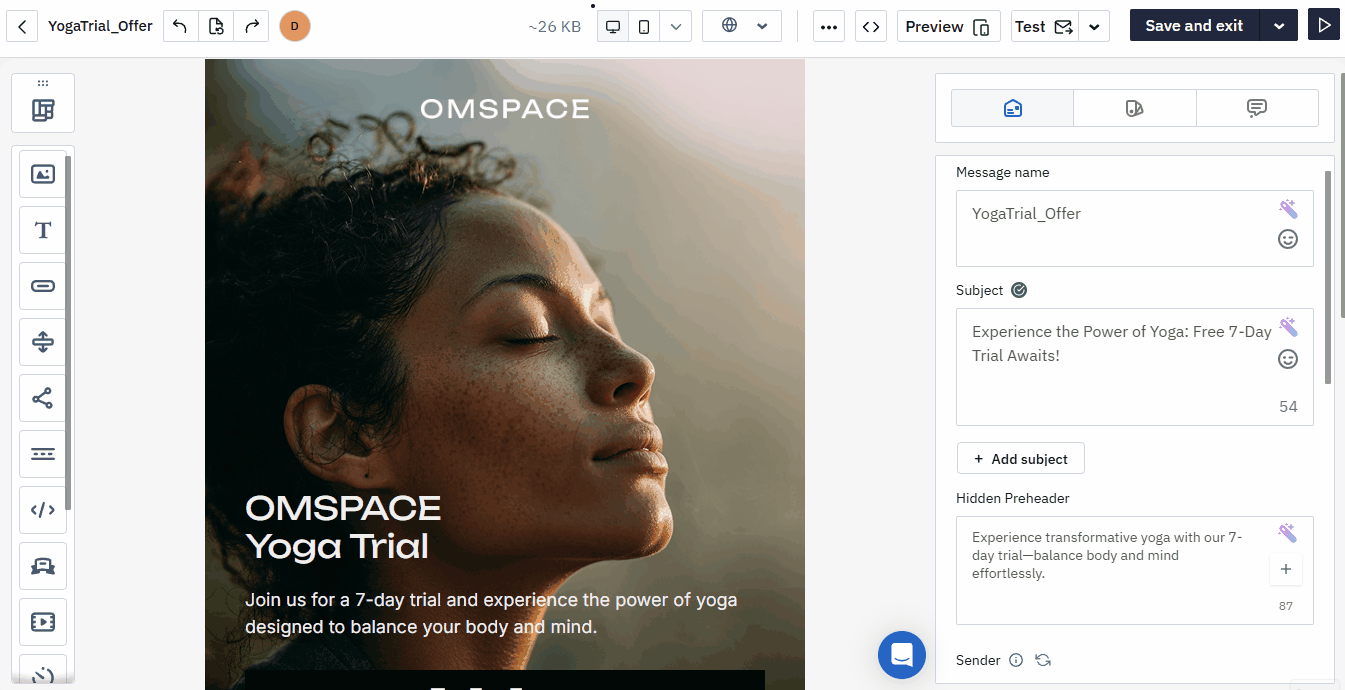Check the Subject validation icon
The height and width of the screenshot is (690, 1345).
pos(1019,290)
